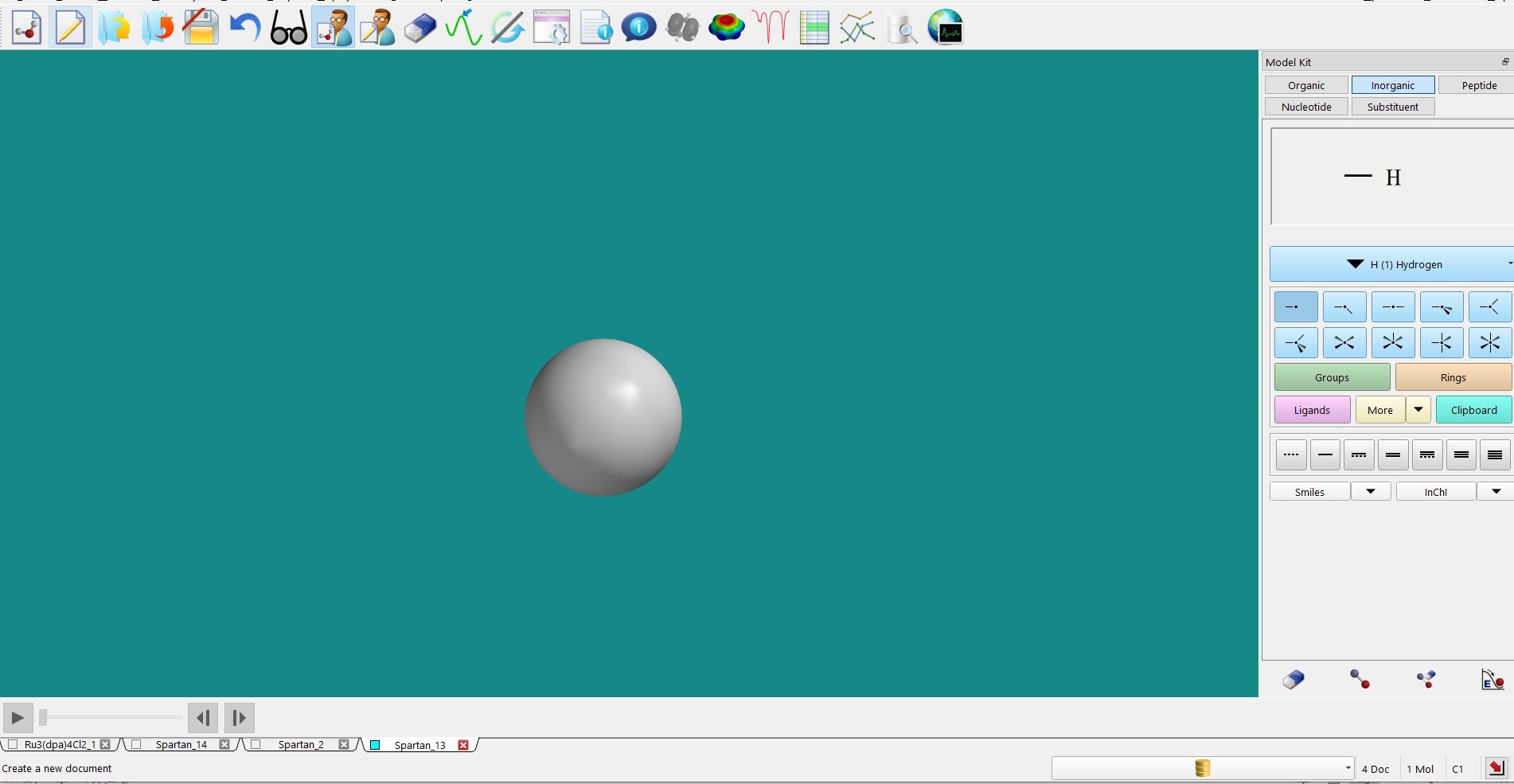Expand the InChI dropdown arrow
1514x784 pixels.
tap(1496, 492)
